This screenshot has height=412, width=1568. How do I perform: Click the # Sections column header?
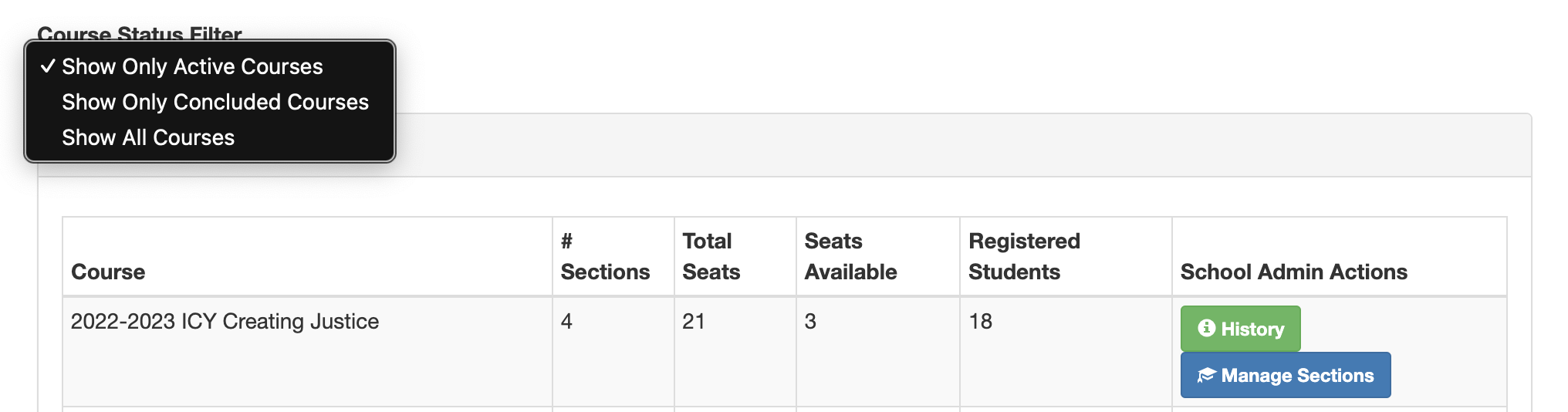click(605, 256)
